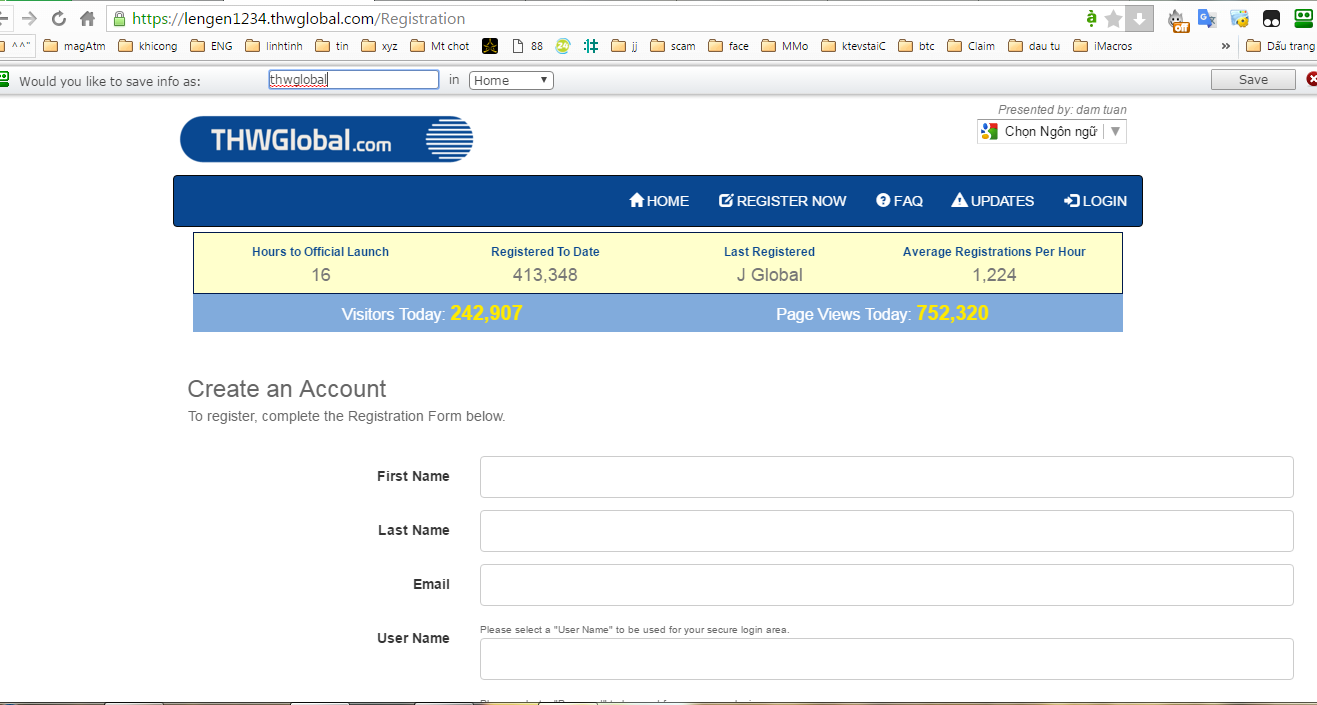Click 'Presented by: dam tuan' text
Viewport: 1317px width, 705px height.
tap(1062, 110)
